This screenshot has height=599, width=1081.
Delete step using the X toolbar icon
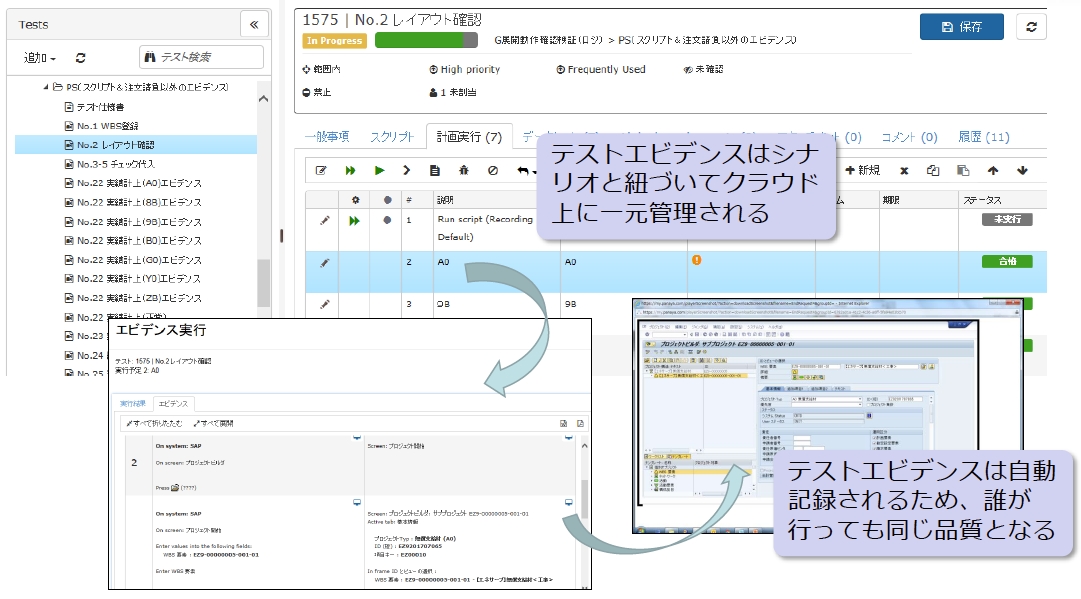[x=904, y=171]
